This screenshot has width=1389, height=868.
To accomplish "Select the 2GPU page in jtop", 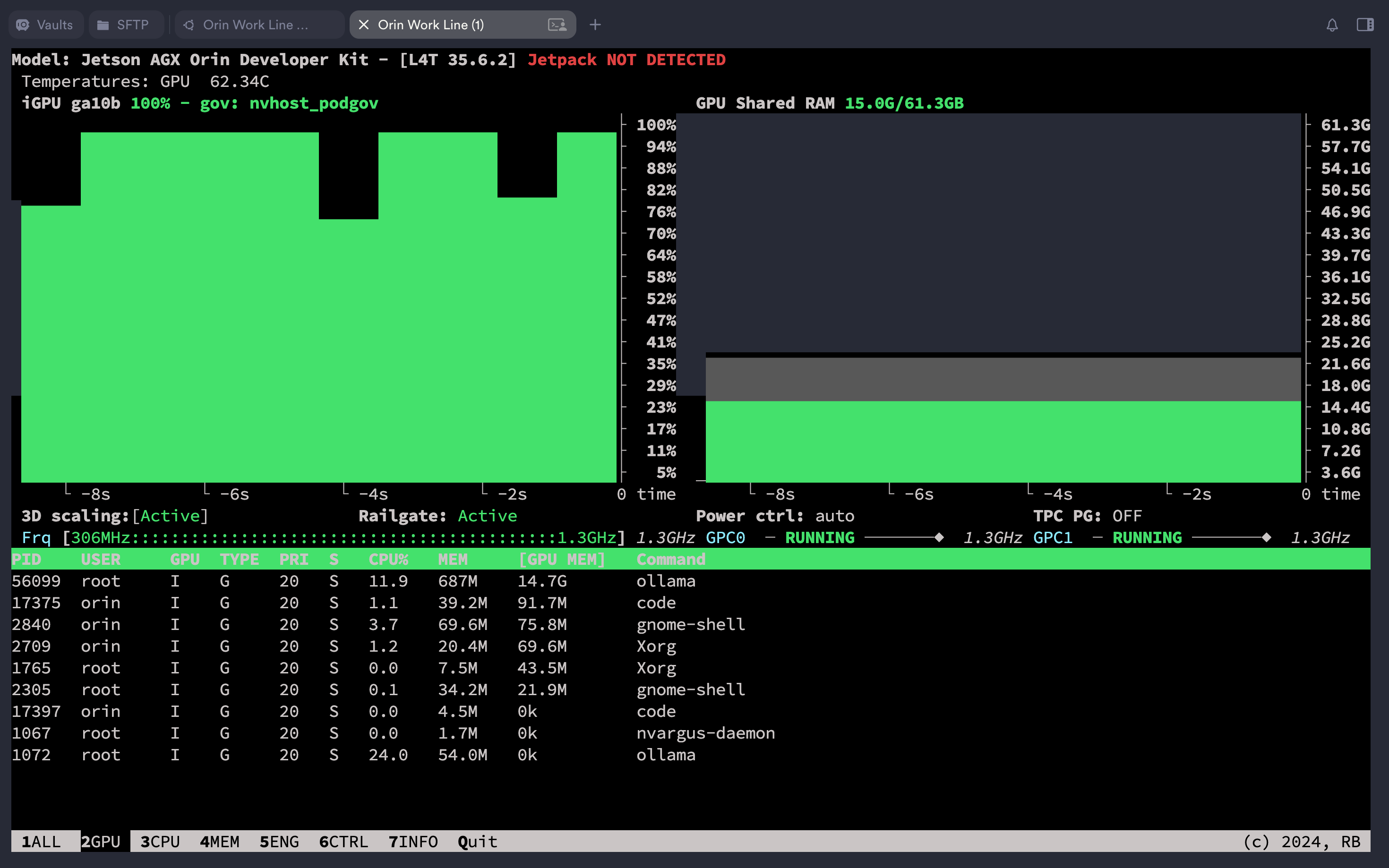I will click(x=101, y=842).
